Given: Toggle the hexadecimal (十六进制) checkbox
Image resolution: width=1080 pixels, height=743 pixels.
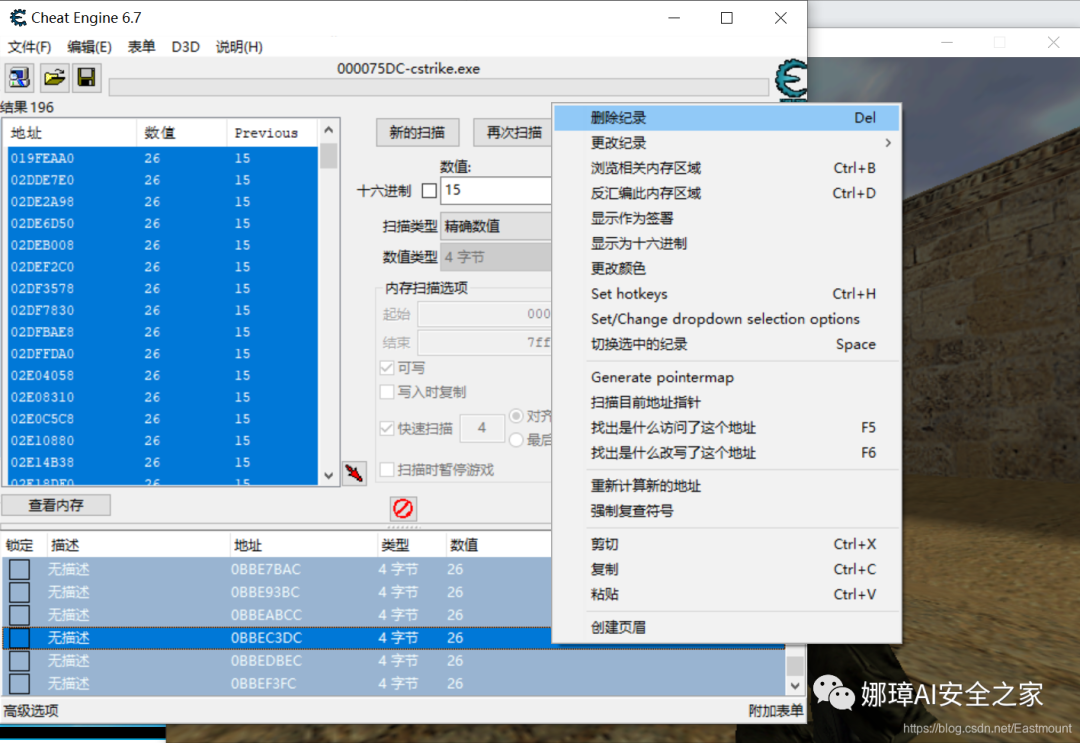Looking at the screenshot, I should click(429, 191).
